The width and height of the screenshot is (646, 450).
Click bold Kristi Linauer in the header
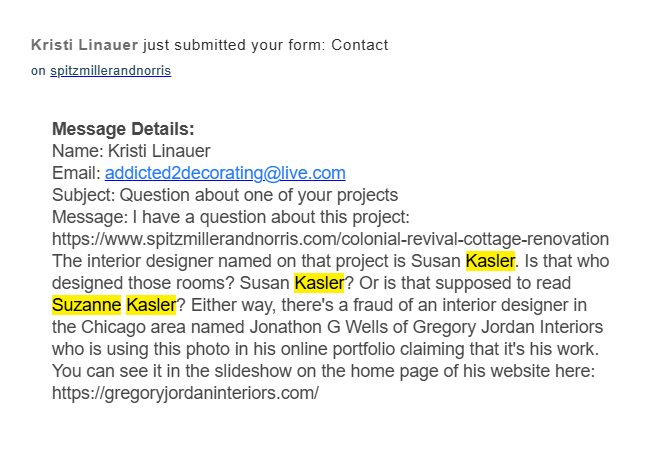[84, 45]
